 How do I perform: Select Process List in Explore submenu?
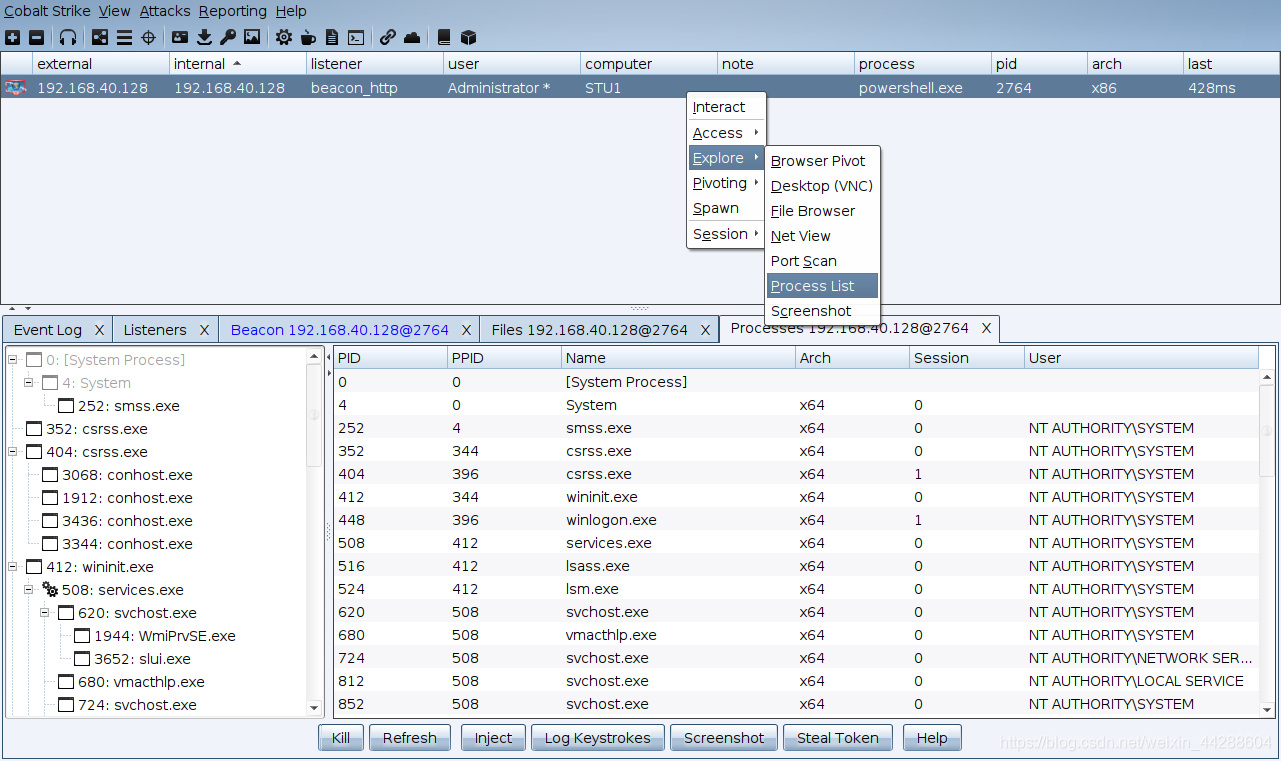point(823,286)
